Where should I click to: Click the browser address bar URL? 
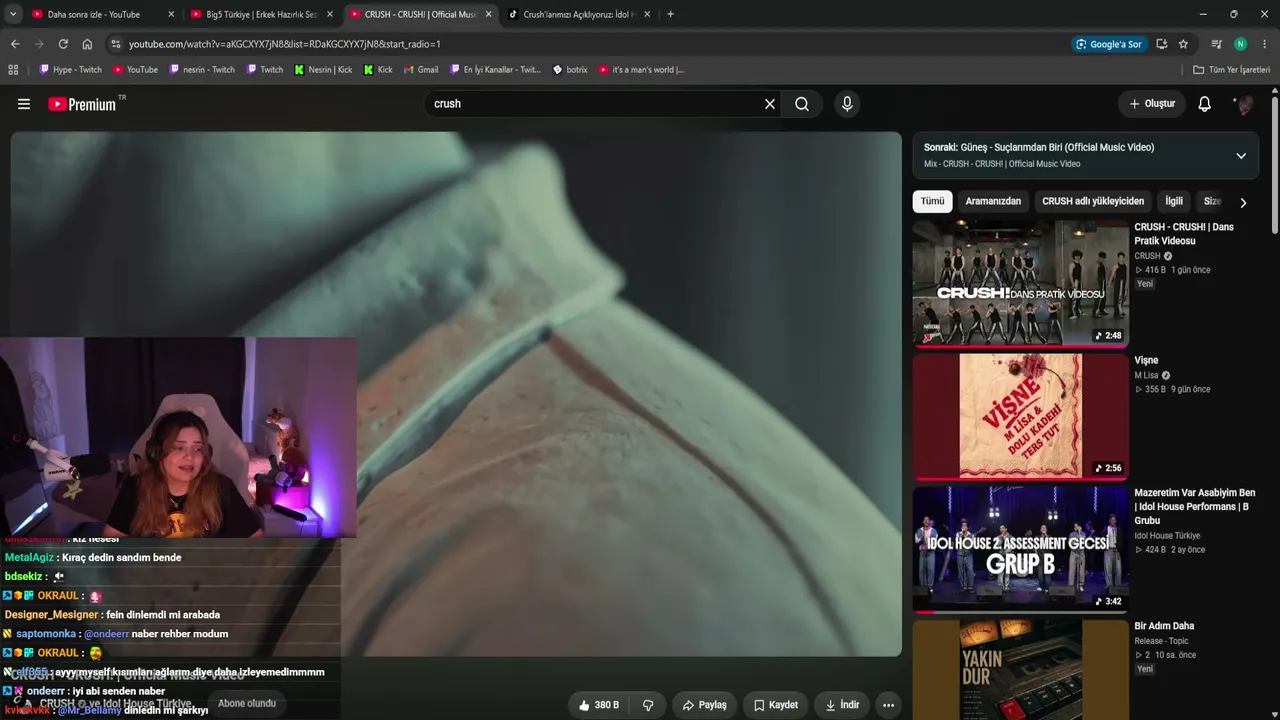coord(284,44)
